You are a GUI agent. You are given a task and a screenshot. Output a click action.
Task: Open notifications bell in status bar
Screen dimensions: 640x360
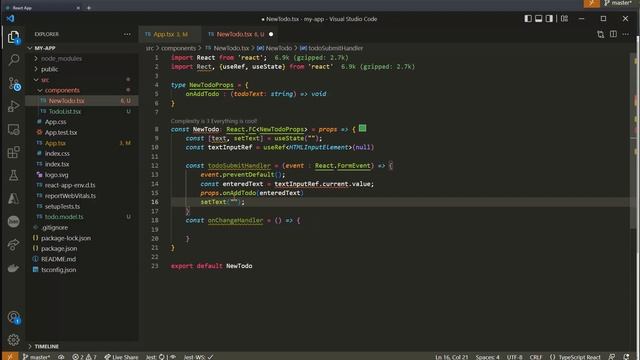(626, 357)
